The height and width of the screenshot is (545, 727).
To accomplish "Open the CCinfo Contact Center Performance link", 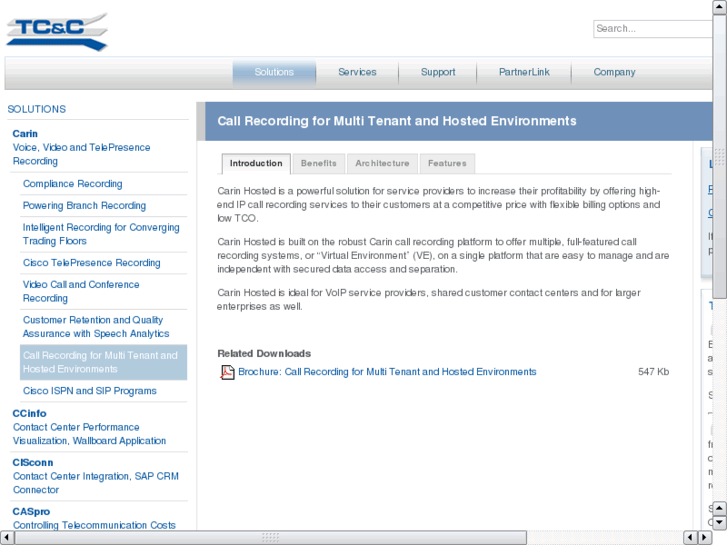I will coord(89,427).
